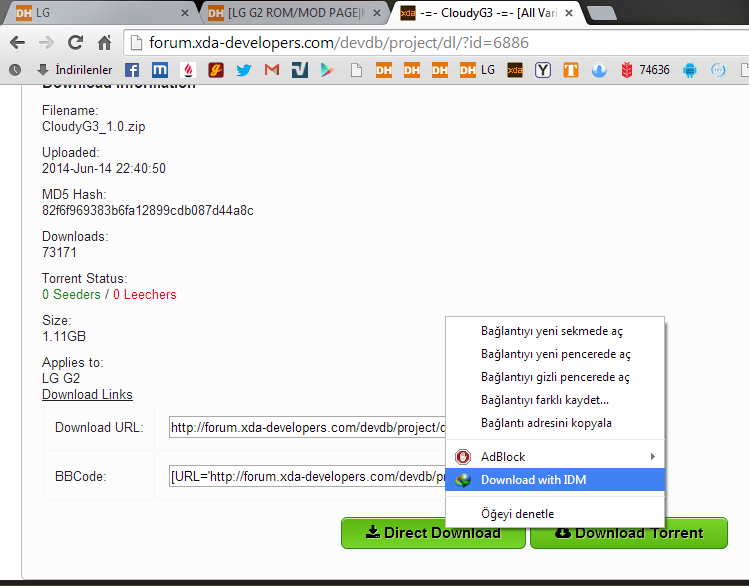Open the Facebook bookmark
This screenshot has width=749, height=586.
pyautogui.click(x=132, y=70)
